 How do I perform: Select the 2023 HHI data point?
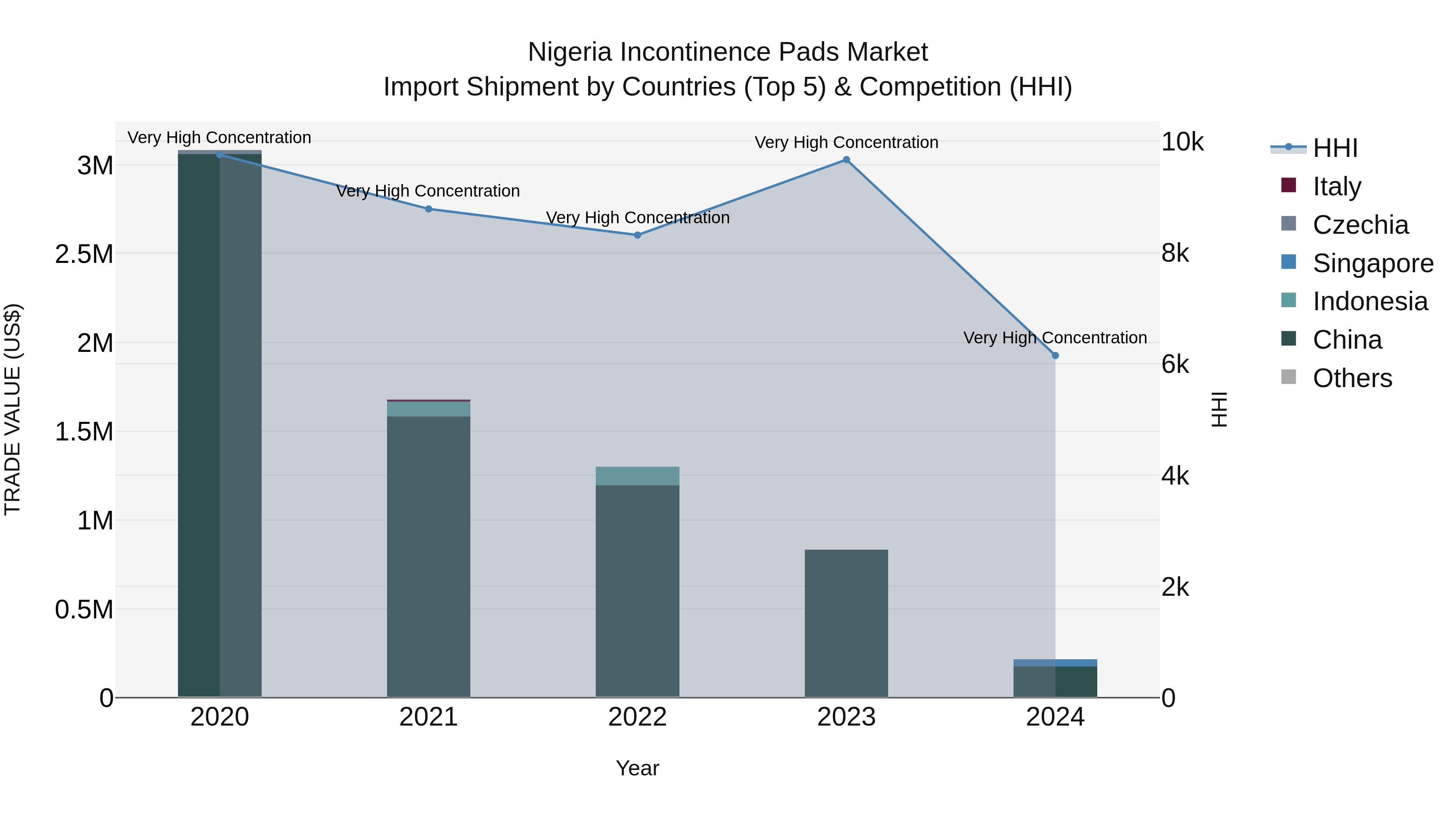[846, 160]
